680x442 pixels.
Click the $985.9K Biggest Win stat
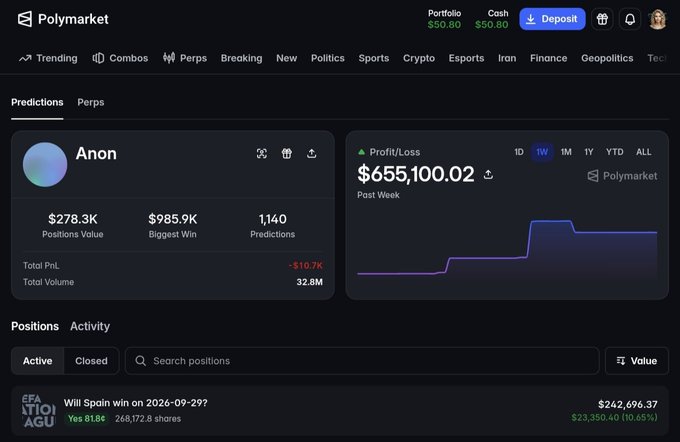click(x=173, y=226)
